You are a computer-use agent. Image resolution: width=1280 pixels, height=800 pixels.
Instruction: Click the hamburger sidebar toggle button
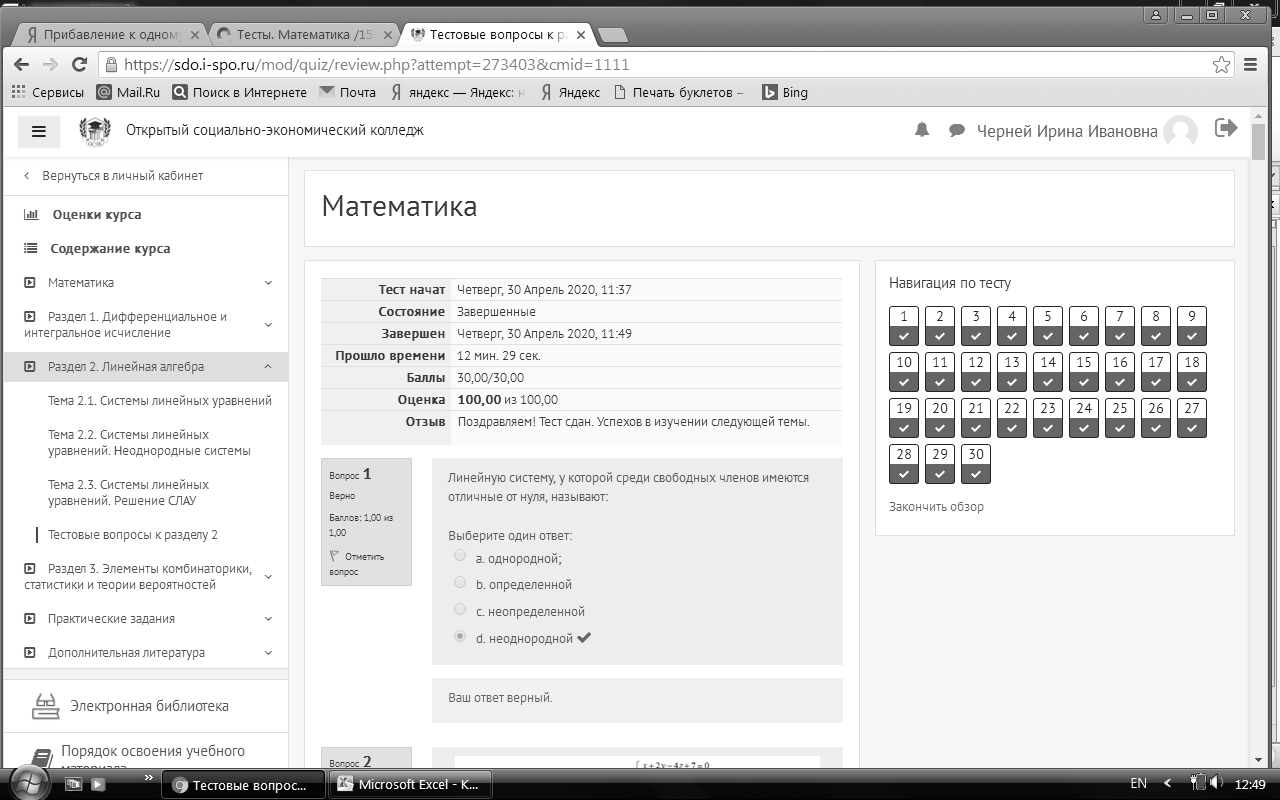click(x=39, y=131)
